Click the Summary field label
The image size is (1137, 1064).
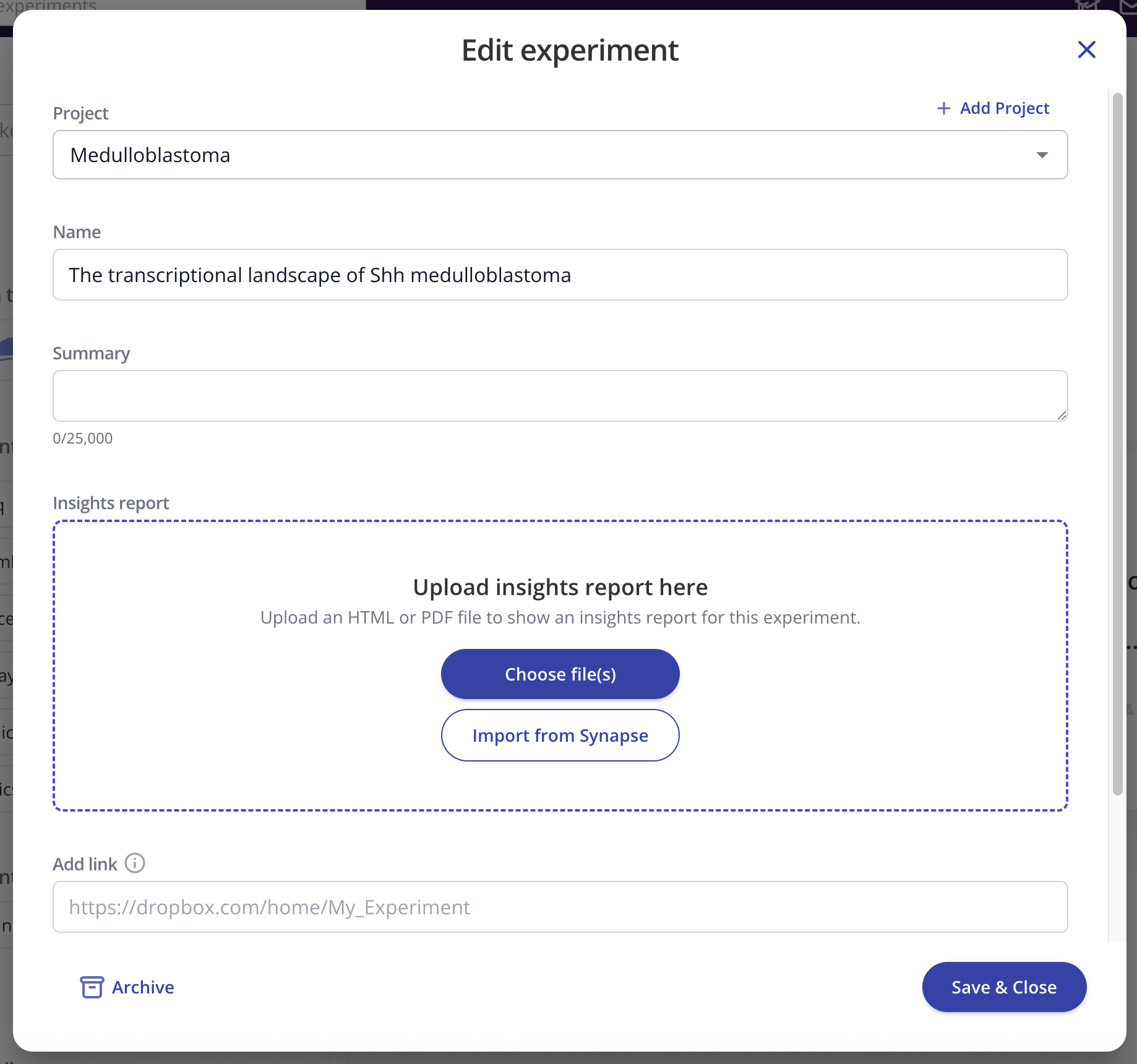pos(92,353)
